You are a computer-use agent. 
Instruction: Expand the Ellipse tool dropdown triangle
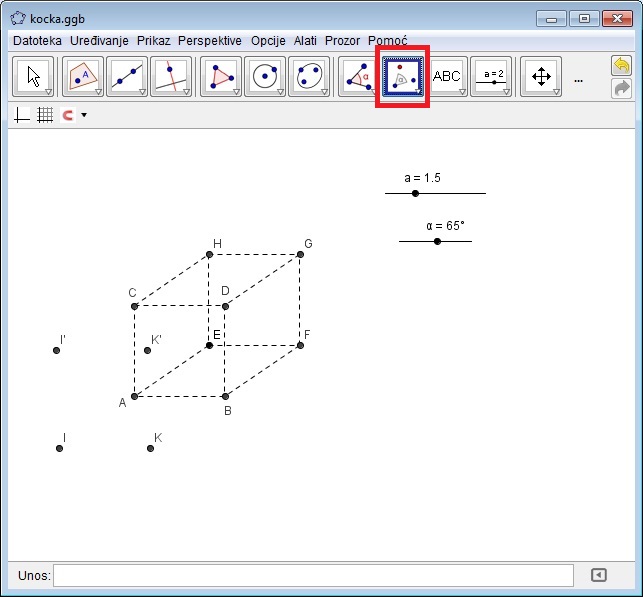[324, 92]
